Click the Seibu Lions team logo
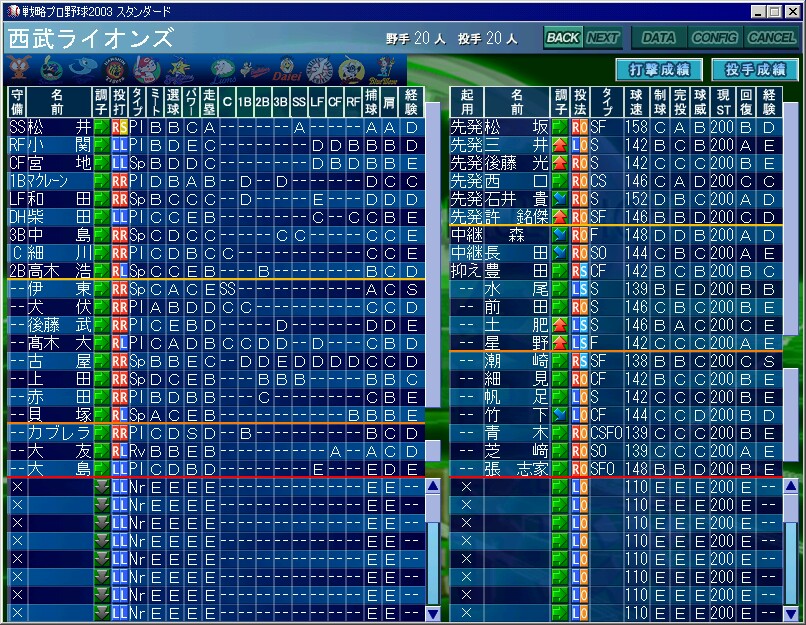806x625 pixels. pyautogui.click(x=222, y=70)
